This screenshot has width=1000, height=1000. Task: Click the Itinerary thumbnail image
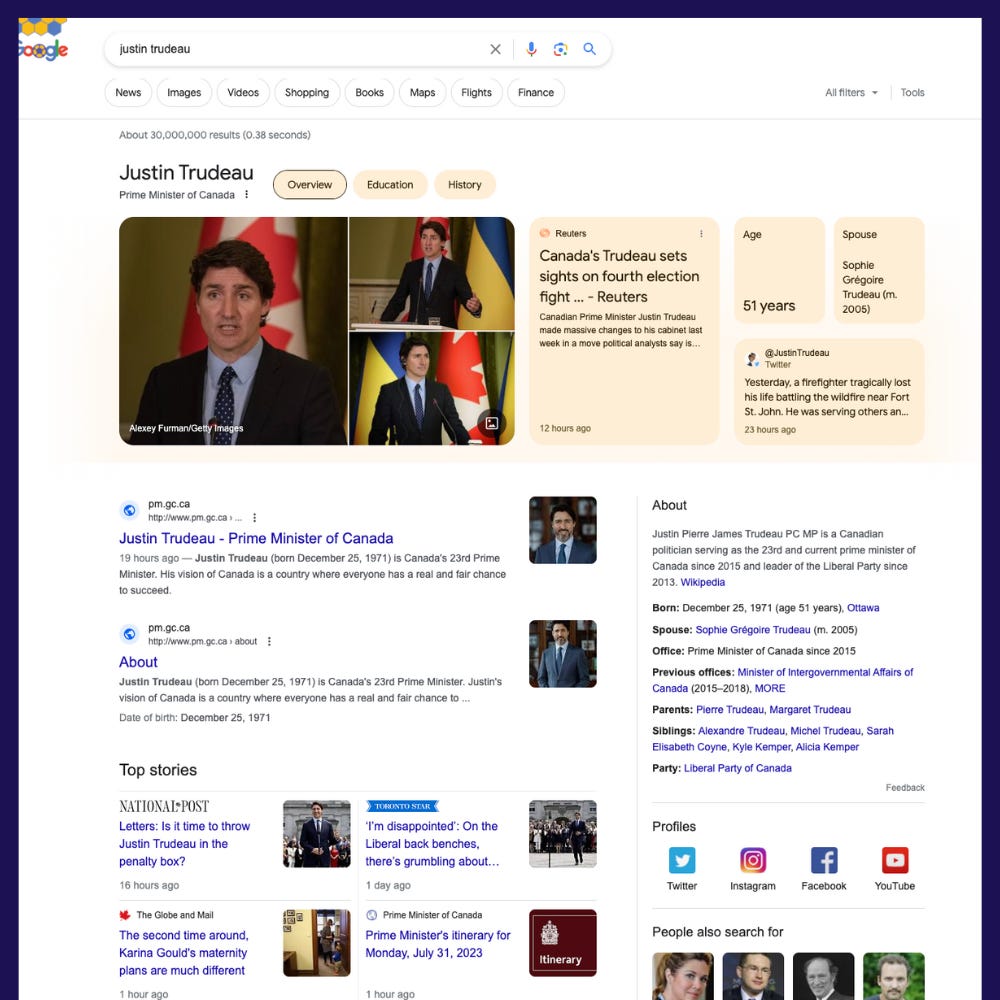point(562,943)
